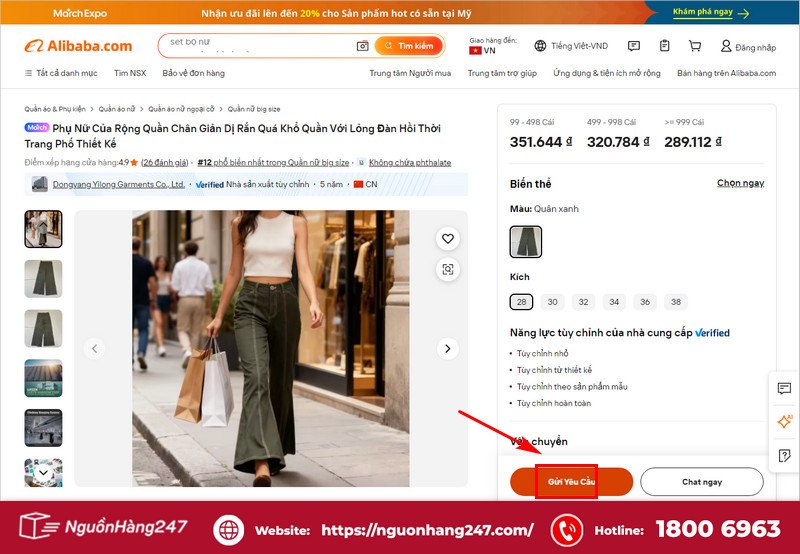The width and height of the screenshot is (800, 554).
Task: Click the https://nguonhang247.com/ link in footer banner
Action: click(x=428, y=530)
